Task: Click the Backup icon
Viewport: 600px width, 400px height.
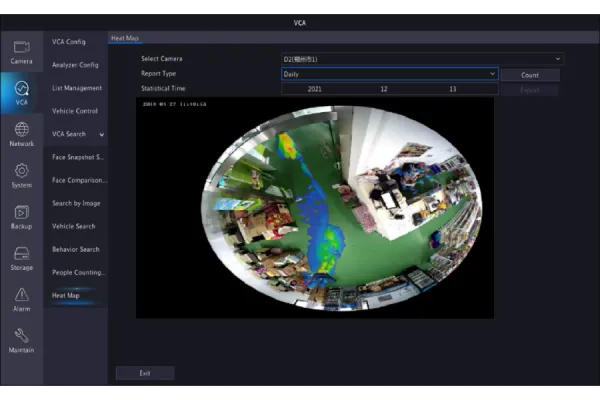Action: tap(21, 217)
